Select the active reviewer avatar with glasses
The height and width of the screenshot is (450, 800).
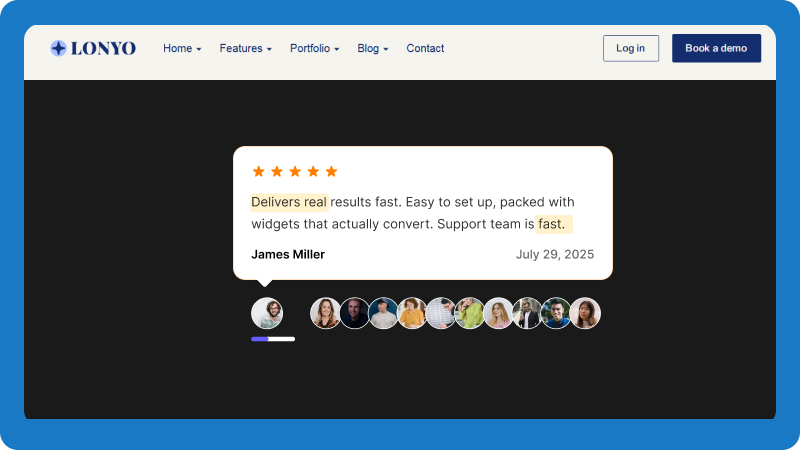267,313
